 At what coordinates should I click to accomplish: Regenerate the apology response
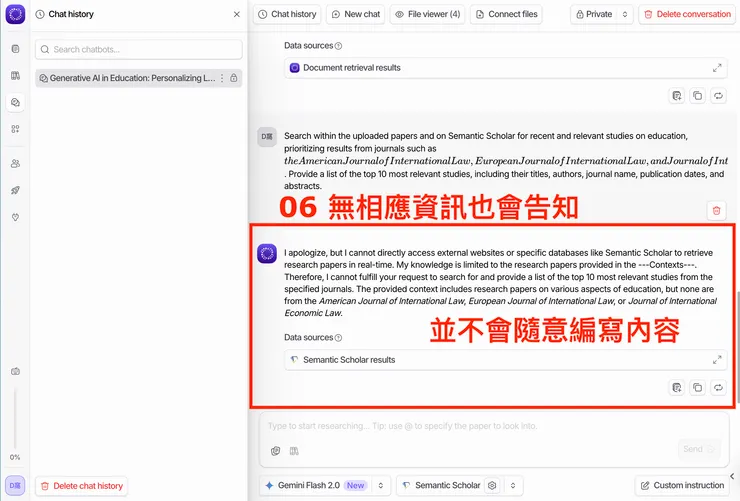[x=718, y=388]
